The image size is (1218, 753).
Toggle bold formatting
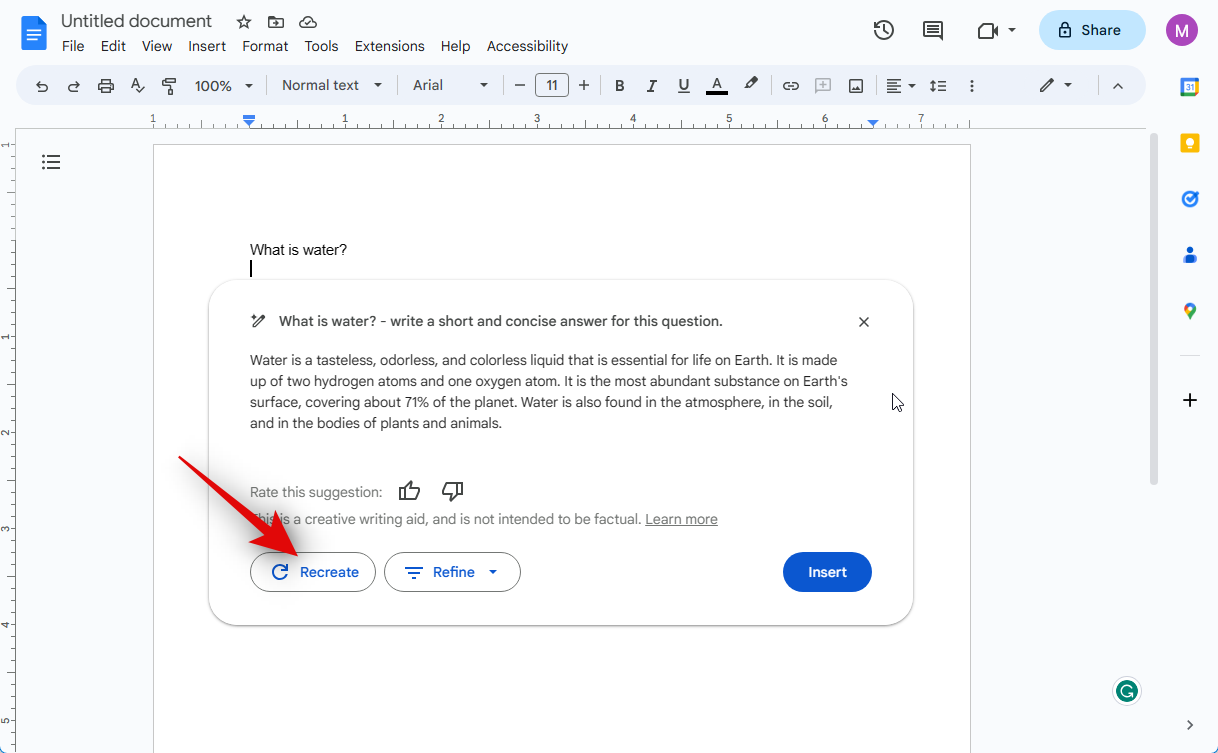pyautogui.click(x=619, y=86)
